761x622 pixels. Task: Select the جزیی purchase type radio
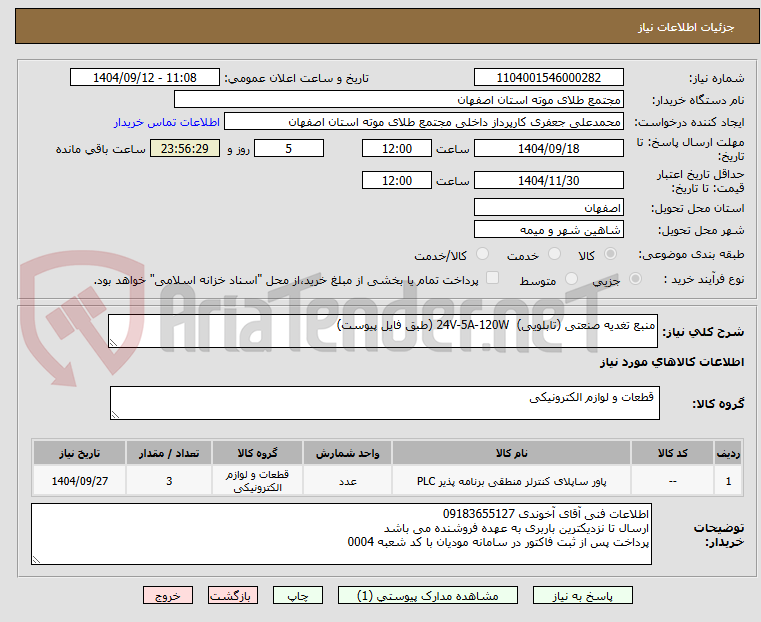click(635, 278)
